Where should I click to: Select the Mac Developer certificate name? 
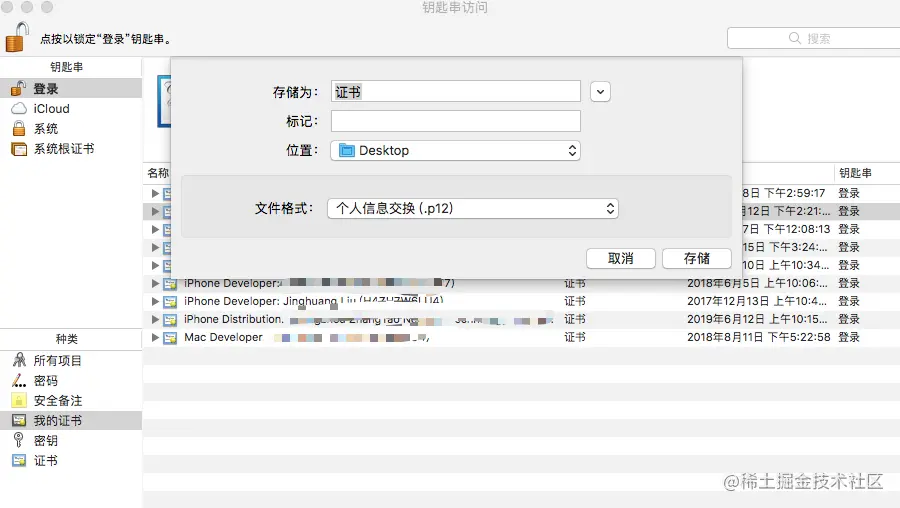coord(223,337)
